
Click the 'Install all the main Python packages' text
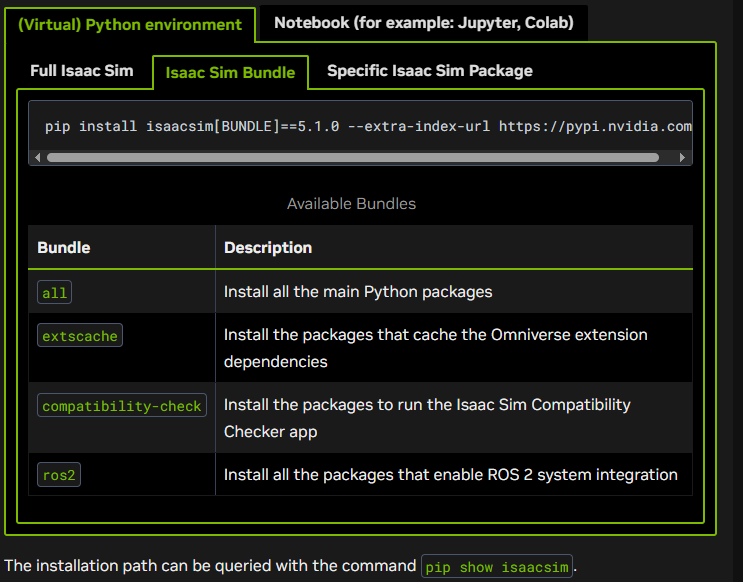(358, 292)
